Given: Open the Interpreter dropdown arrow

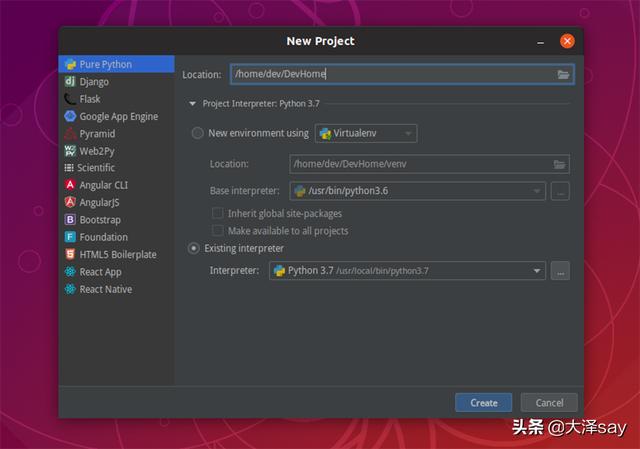Looking at the screenshot, I should pos(537,271).
